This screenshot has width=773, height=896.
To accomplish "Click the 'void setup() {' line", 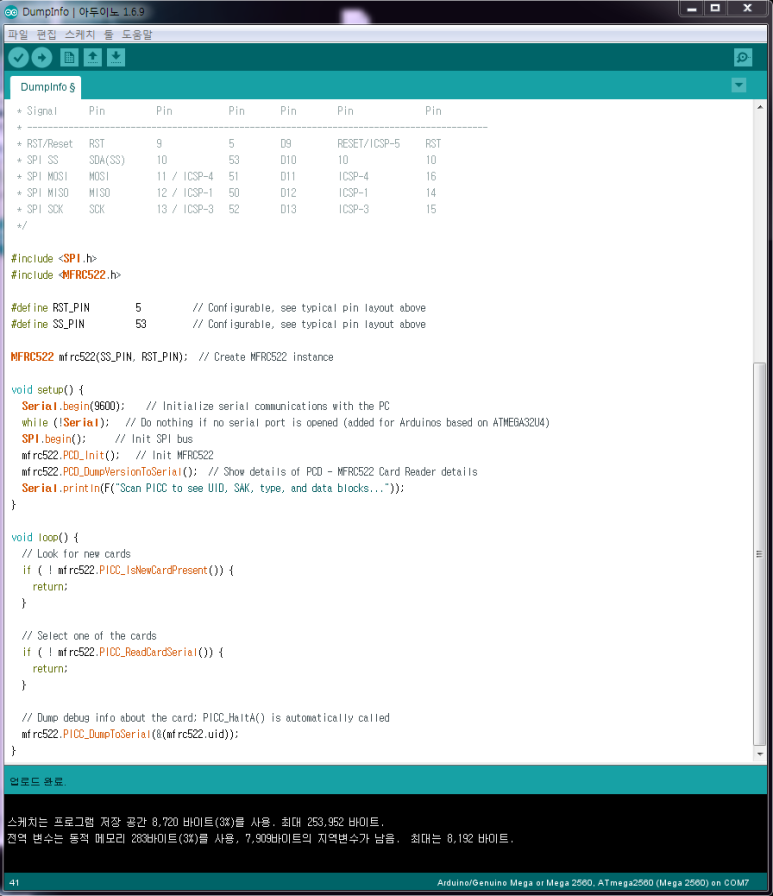I will pos(47,390).
